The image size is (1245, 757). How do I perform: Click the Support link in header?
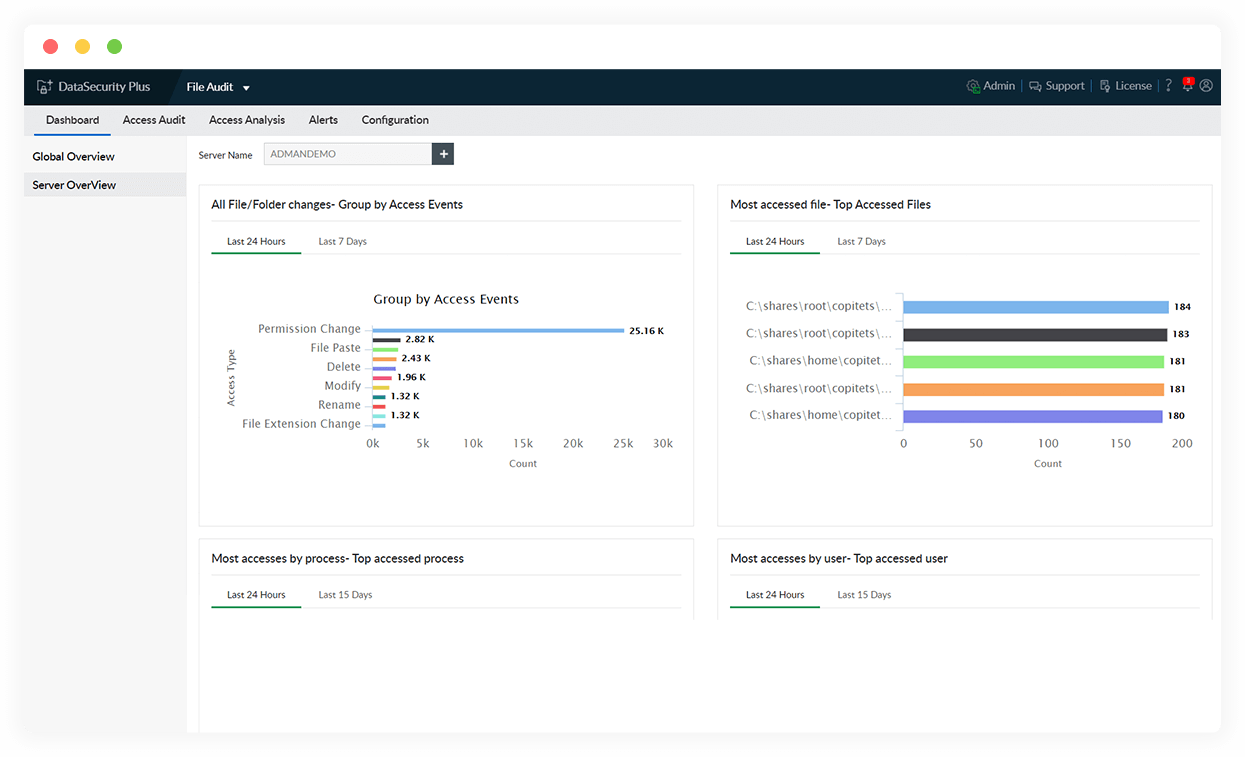[1065, 86]
